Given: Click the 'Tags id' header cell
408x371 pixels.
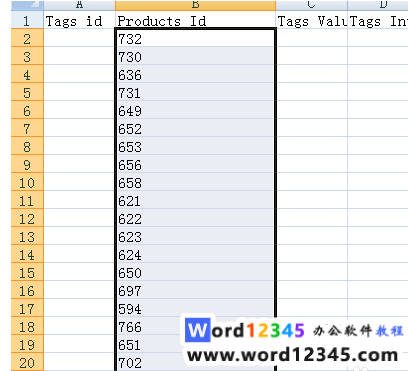Looking at the screenshot, I should pyautogui.click(x=79, y=20).
